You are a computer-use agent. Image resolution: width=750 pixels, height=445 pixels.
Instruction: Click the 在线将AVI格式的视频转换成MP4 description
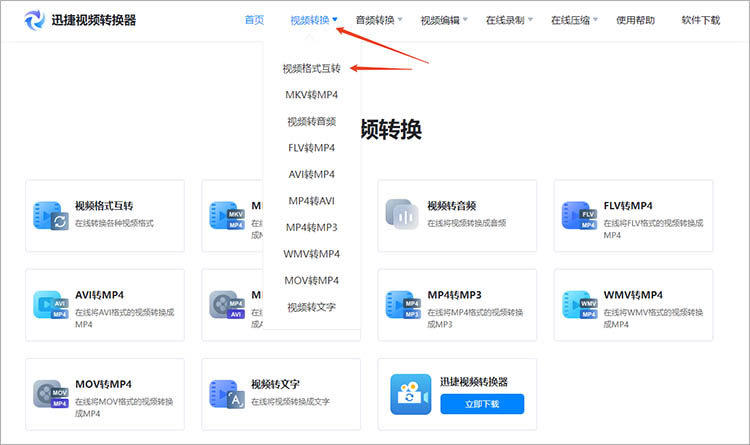tap(124, 318)
